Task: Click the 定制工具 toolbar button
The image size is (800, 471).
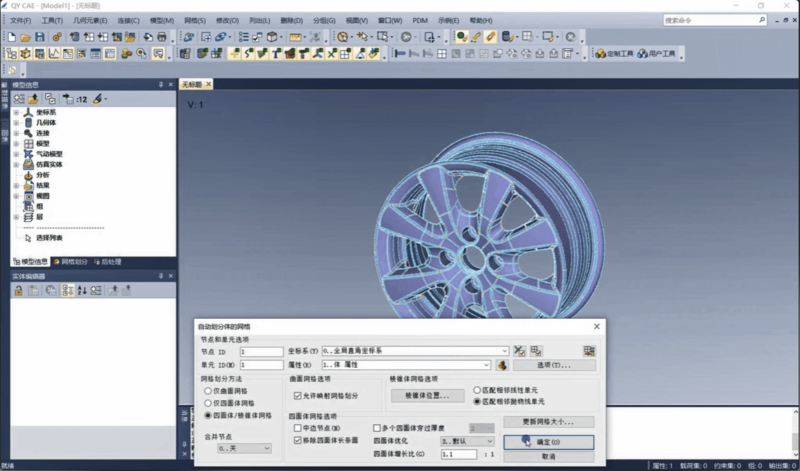Action: (x=615, y=54)
